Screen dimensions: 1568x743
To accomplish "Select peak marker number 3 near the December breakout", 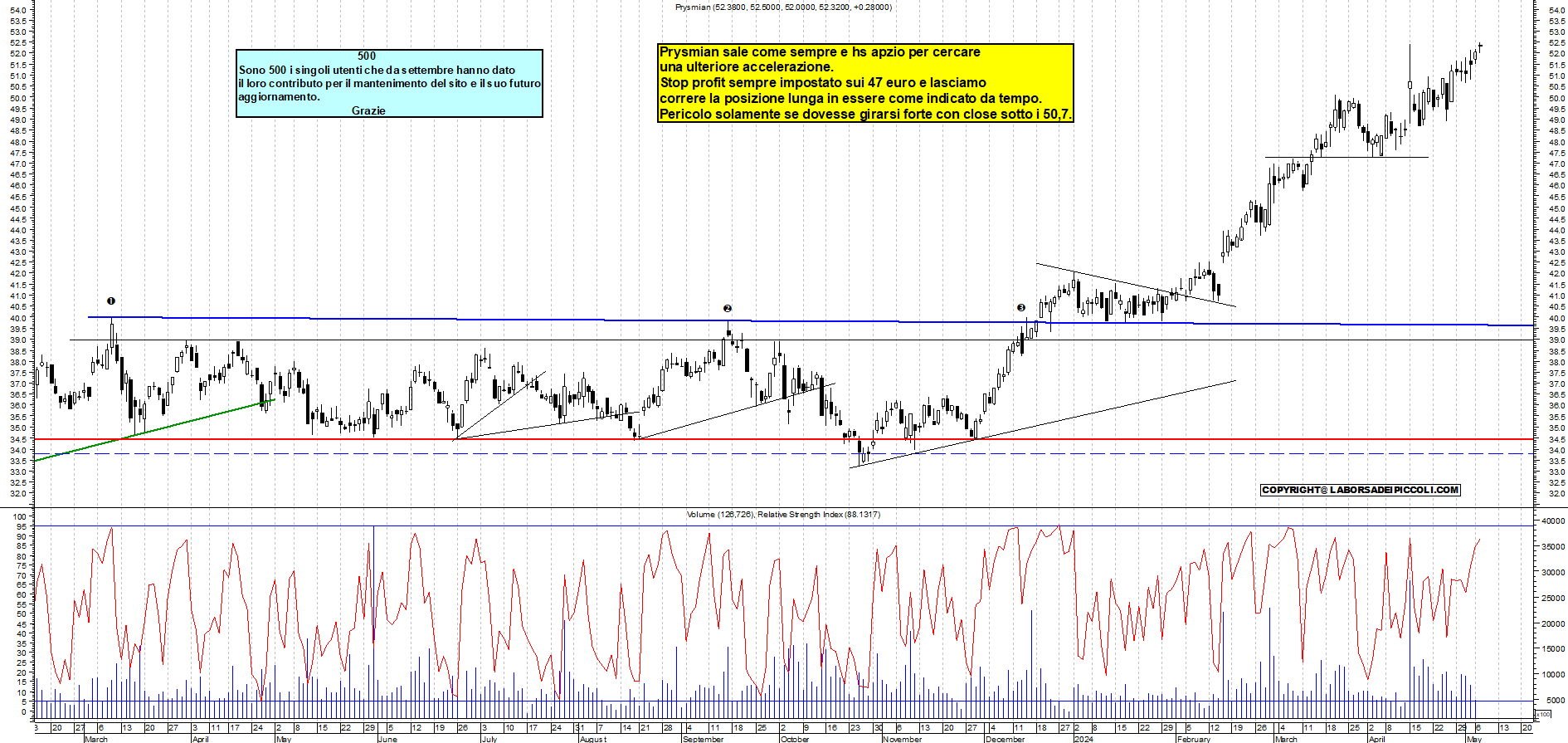I will tap(1021, 307).
